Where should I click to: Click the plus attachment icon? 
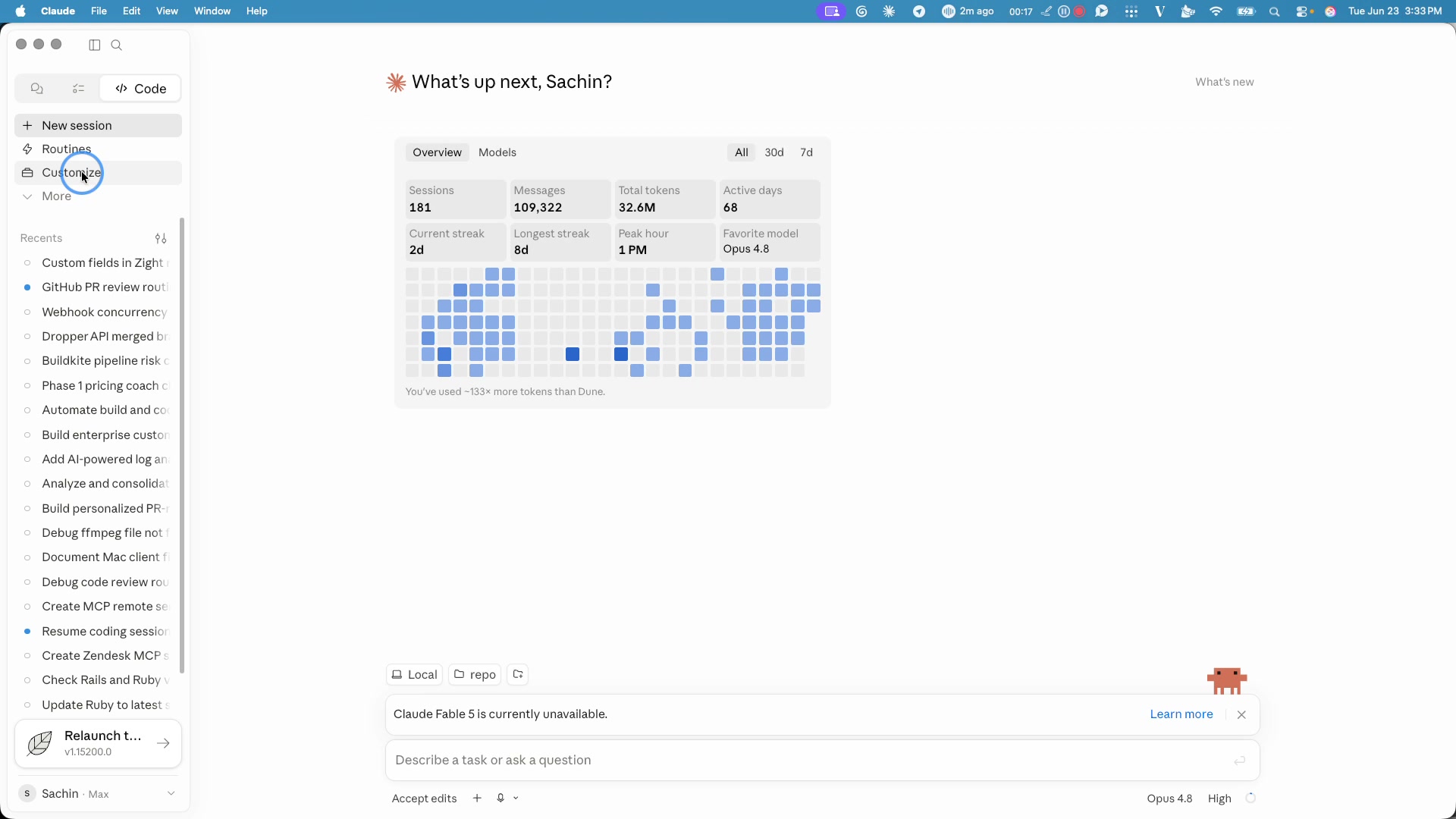point(477,799)
